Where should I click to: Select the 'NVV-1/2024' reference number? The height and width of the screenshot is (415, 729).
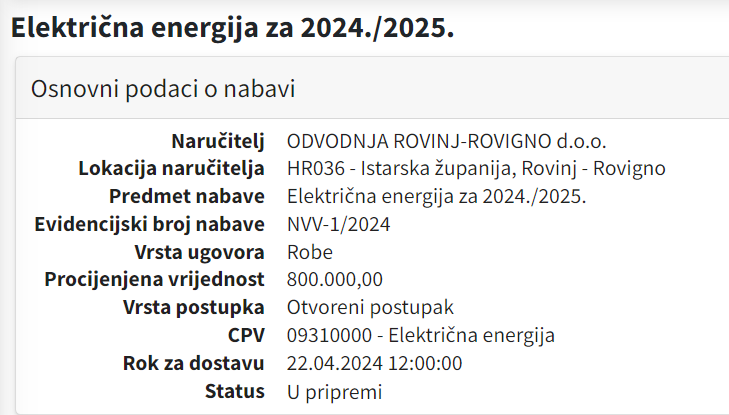(338, 224)
